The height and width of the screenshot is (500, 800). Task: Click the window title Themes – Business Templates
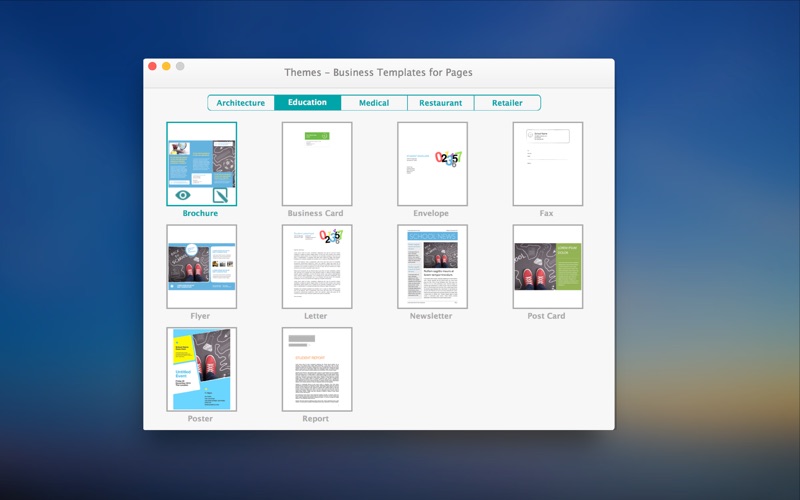(379, 72)
